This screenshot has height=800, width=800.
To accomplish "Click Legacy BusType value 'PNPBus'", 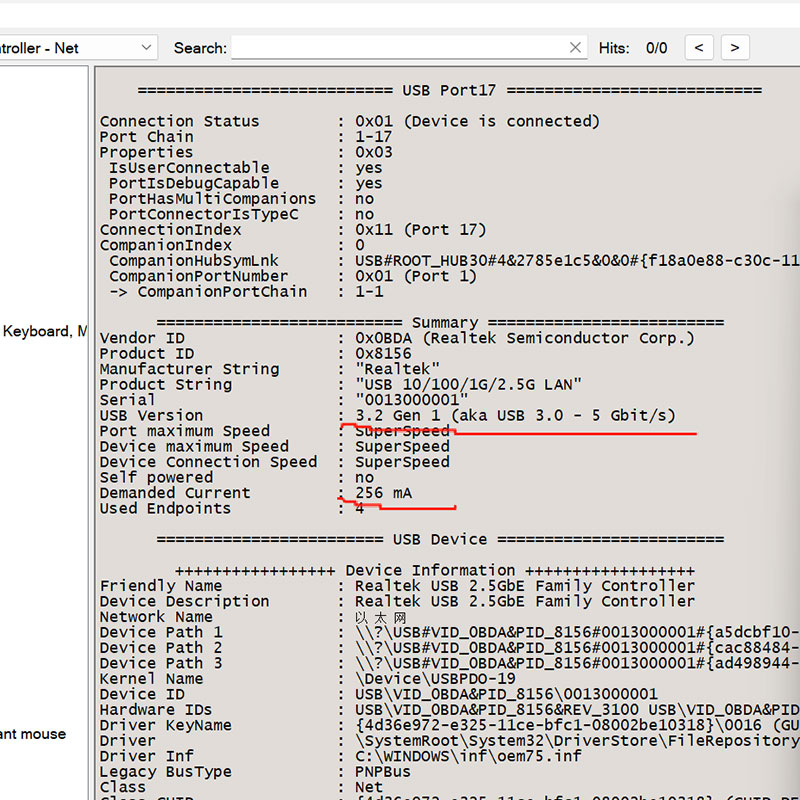I will click(x=383, y=772).
